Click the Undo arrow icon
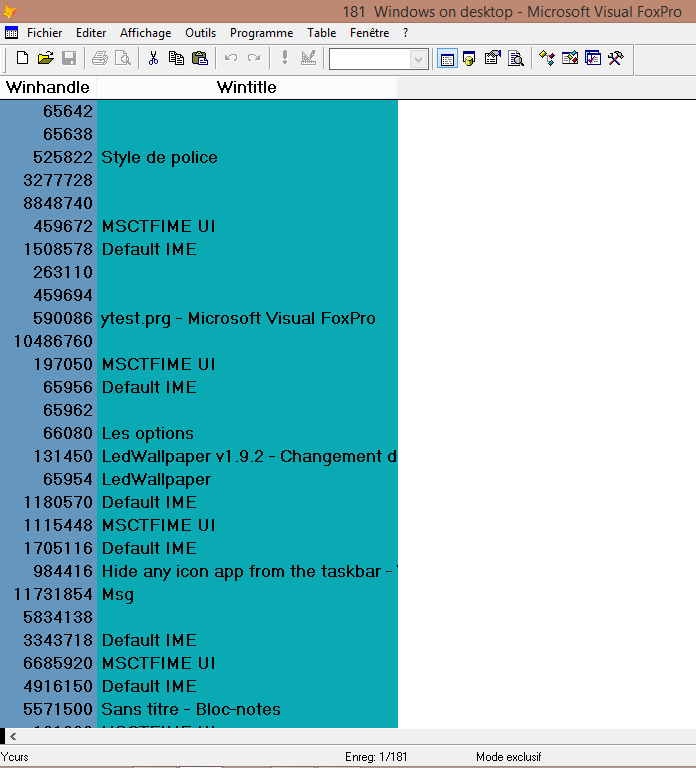 click(x=231, y=58)
